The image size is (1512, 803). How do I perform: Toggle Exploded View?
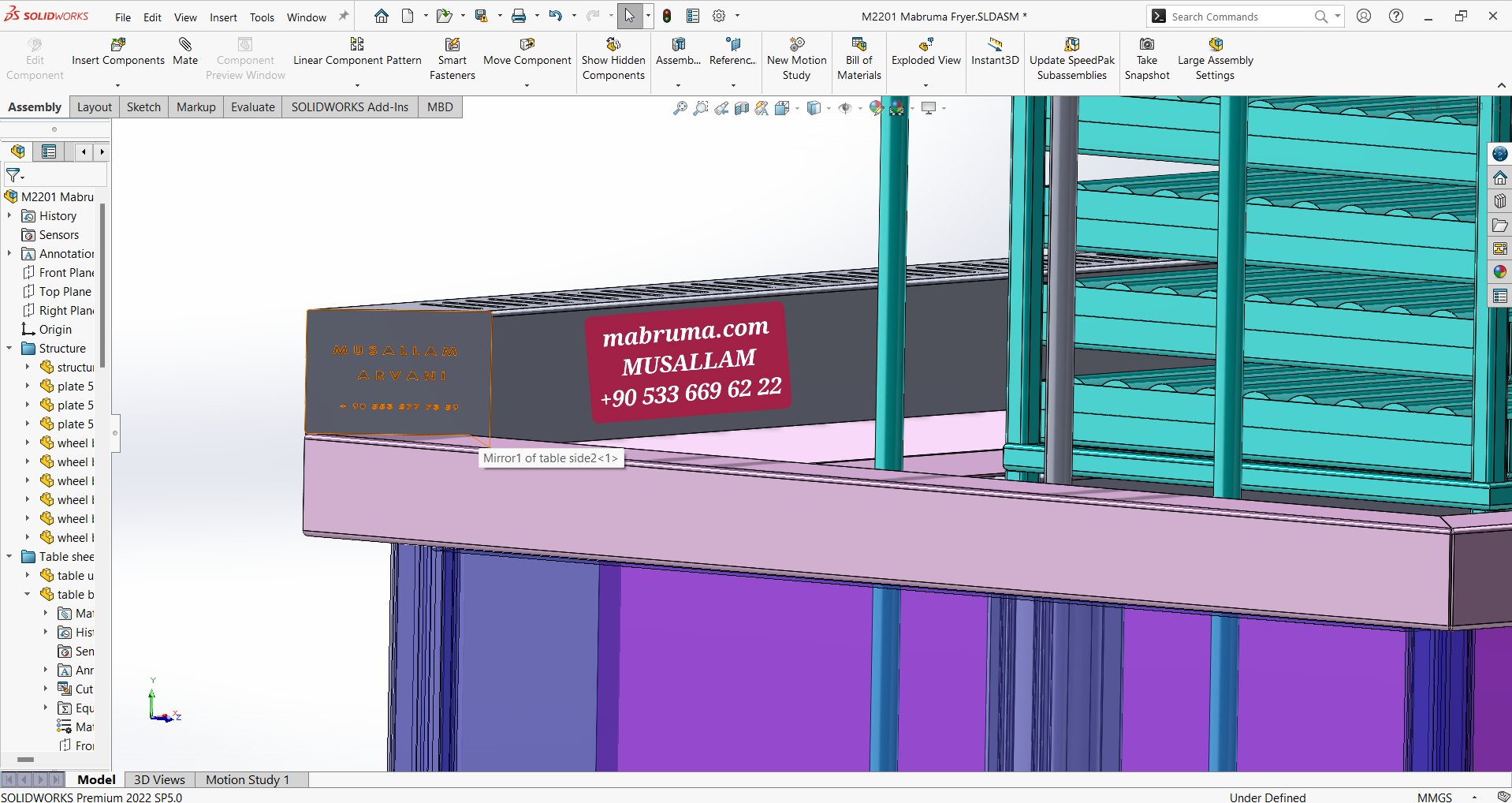coord(926,52)
